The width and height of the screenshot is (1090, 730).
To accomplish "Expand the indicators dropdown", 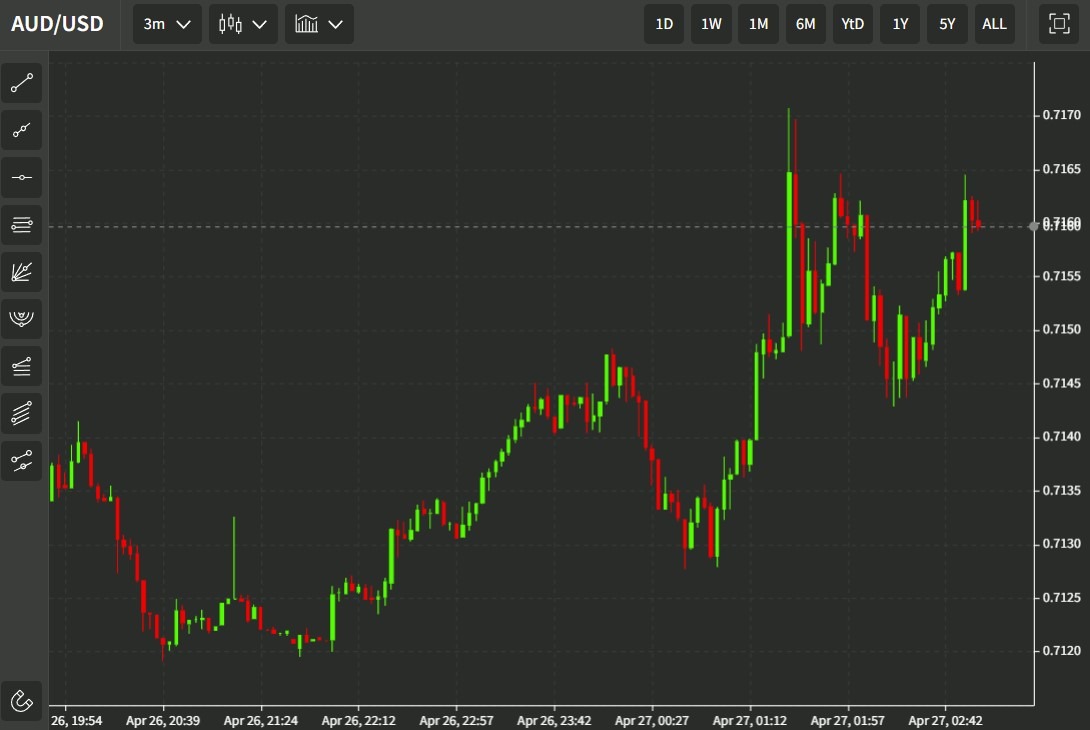I will tap(319, 24).
